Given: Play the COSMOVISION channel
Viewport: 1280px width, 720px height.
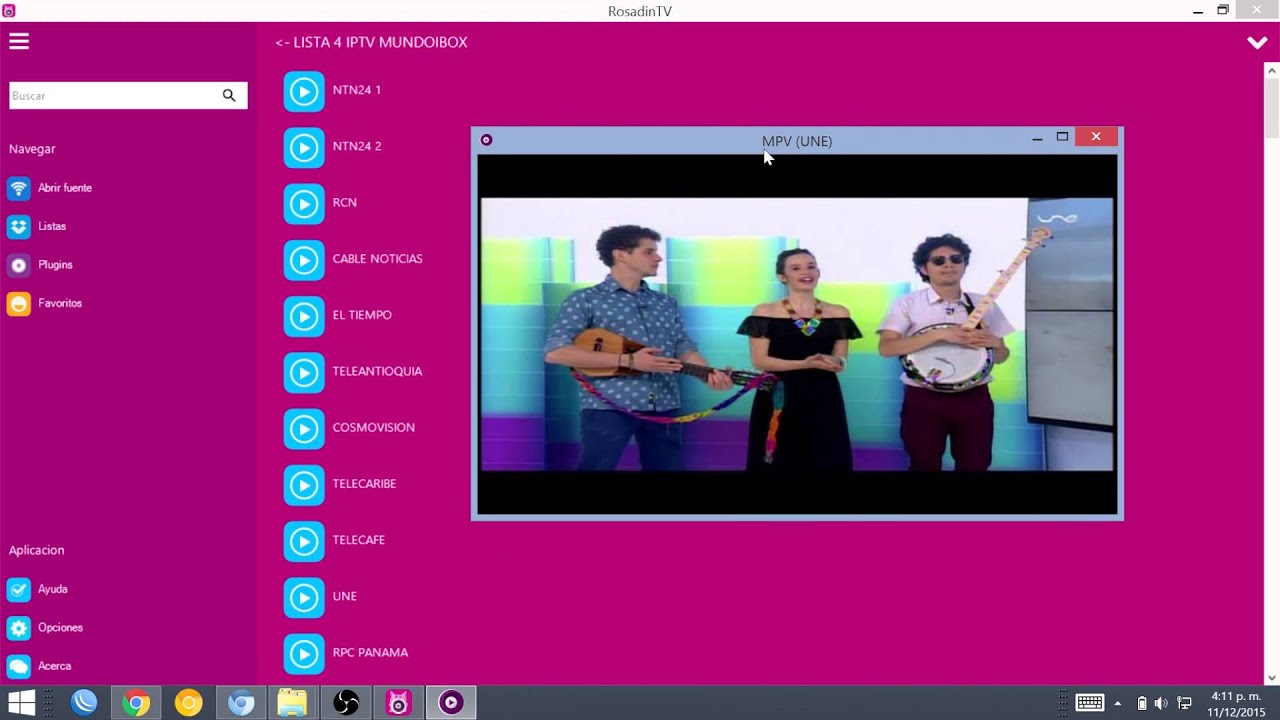Looking at the screenshot, I should [x=304, y=428].
